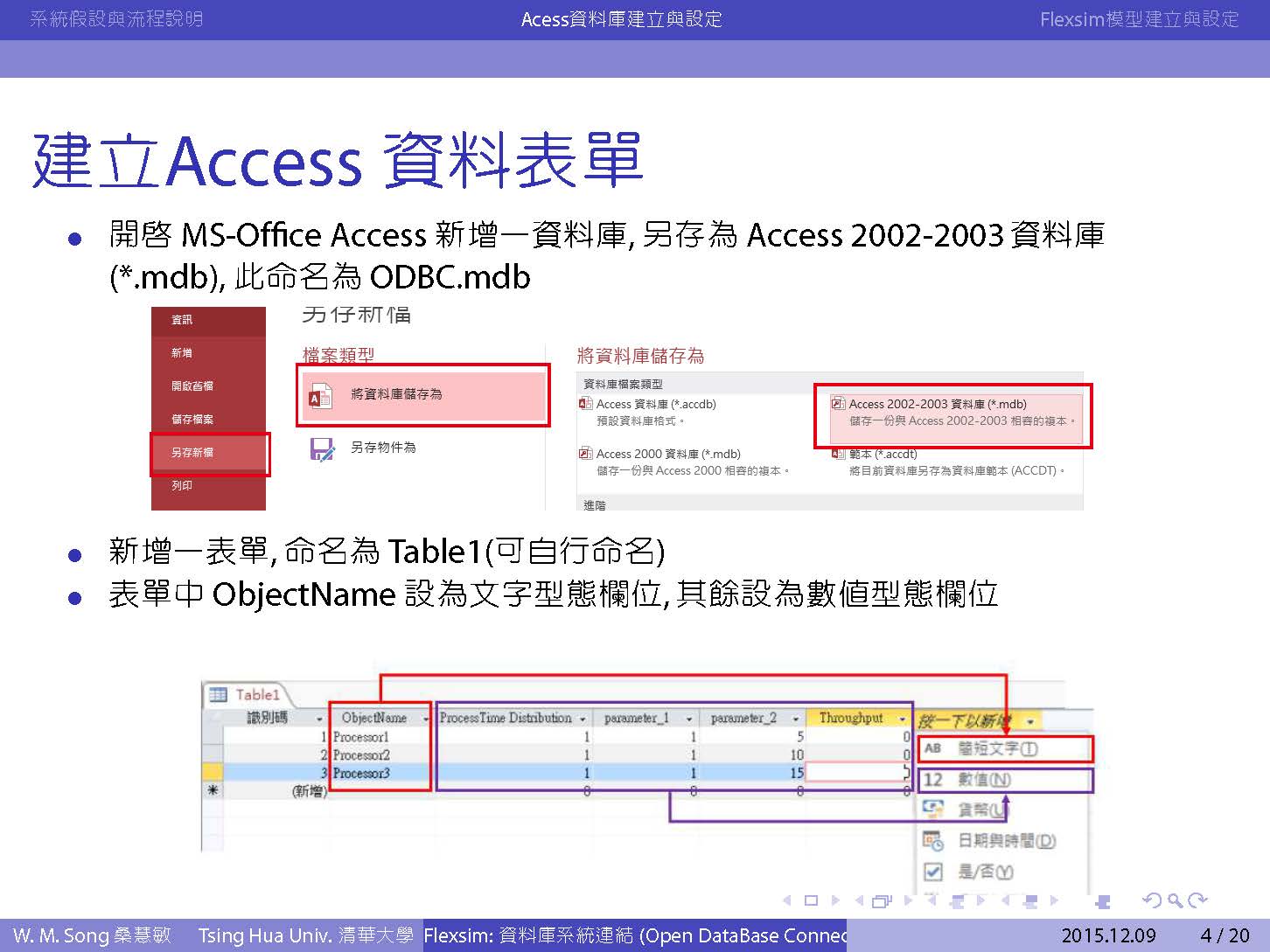This screenshot has height=952, width=1270.
Task: Click the Beamer search magnifier icon
Action: coord(1175,900)
